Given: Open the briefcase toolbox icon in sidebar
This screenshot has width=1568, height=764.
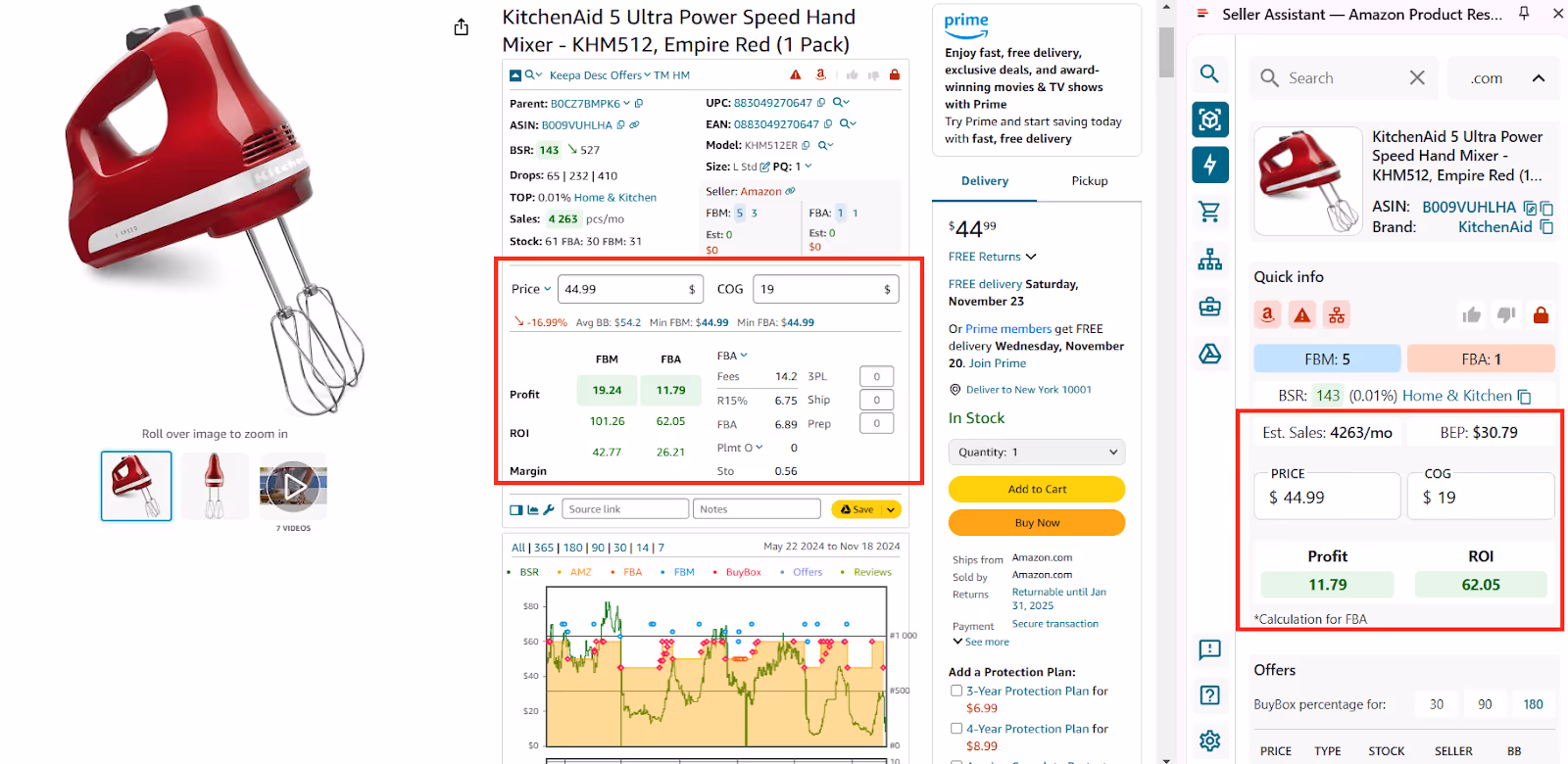Looking at the screenshot, I should click(x=1209, y=307).
